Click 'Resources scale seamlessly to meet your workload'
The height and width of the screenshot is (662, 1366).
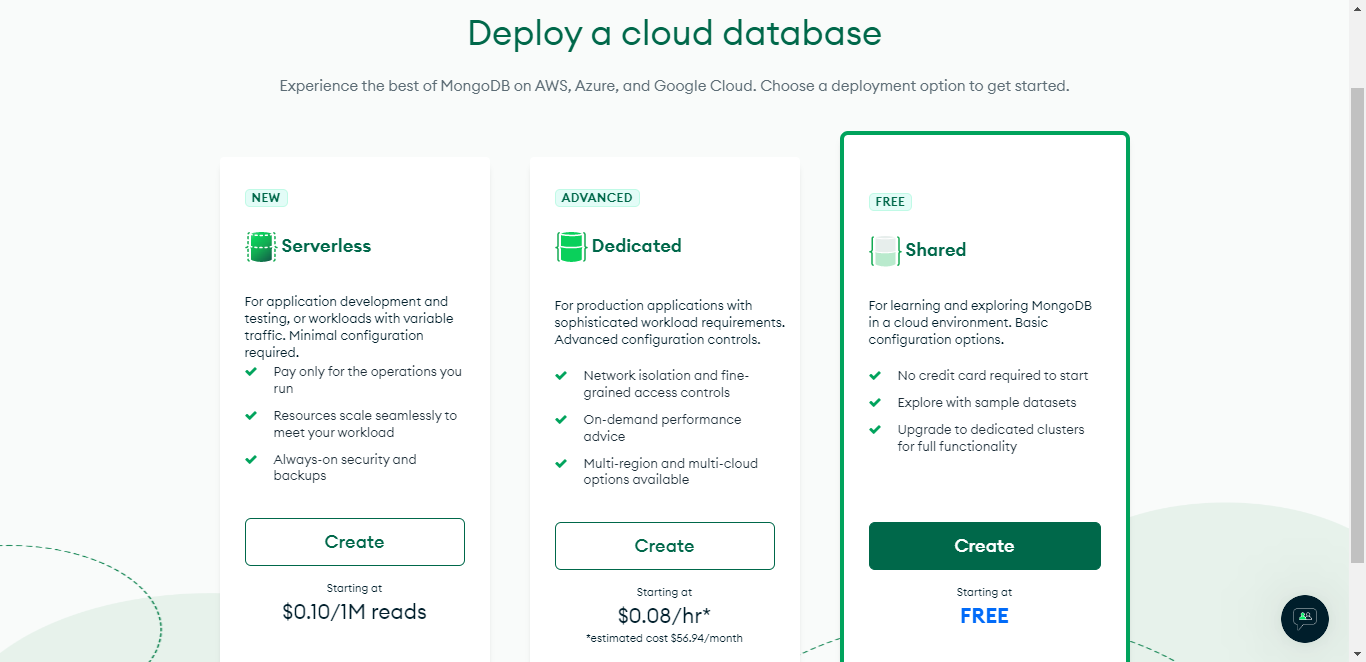pos(365,424)
